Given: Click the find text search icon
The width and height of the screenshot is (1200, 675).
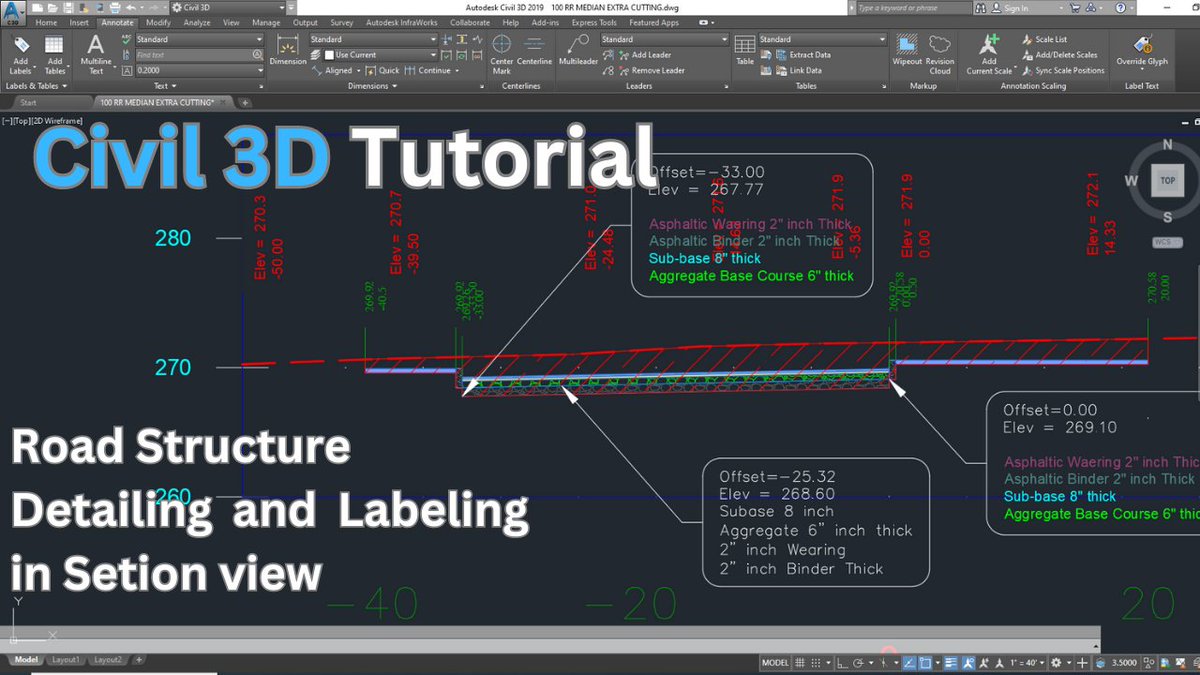Looking at the screenshot, I should [x=256, y=55].
